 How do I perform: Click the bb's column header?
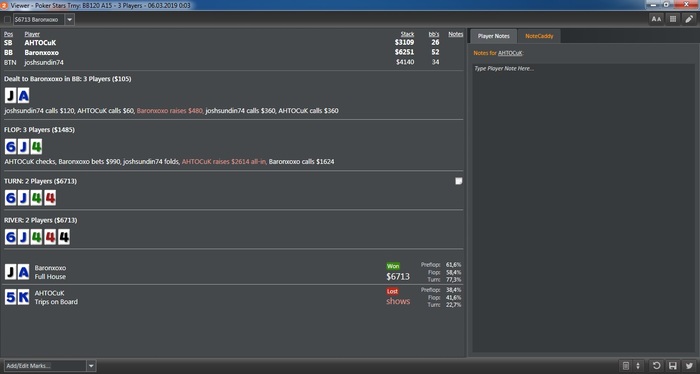pyautogui.click(x=433, y=34)
